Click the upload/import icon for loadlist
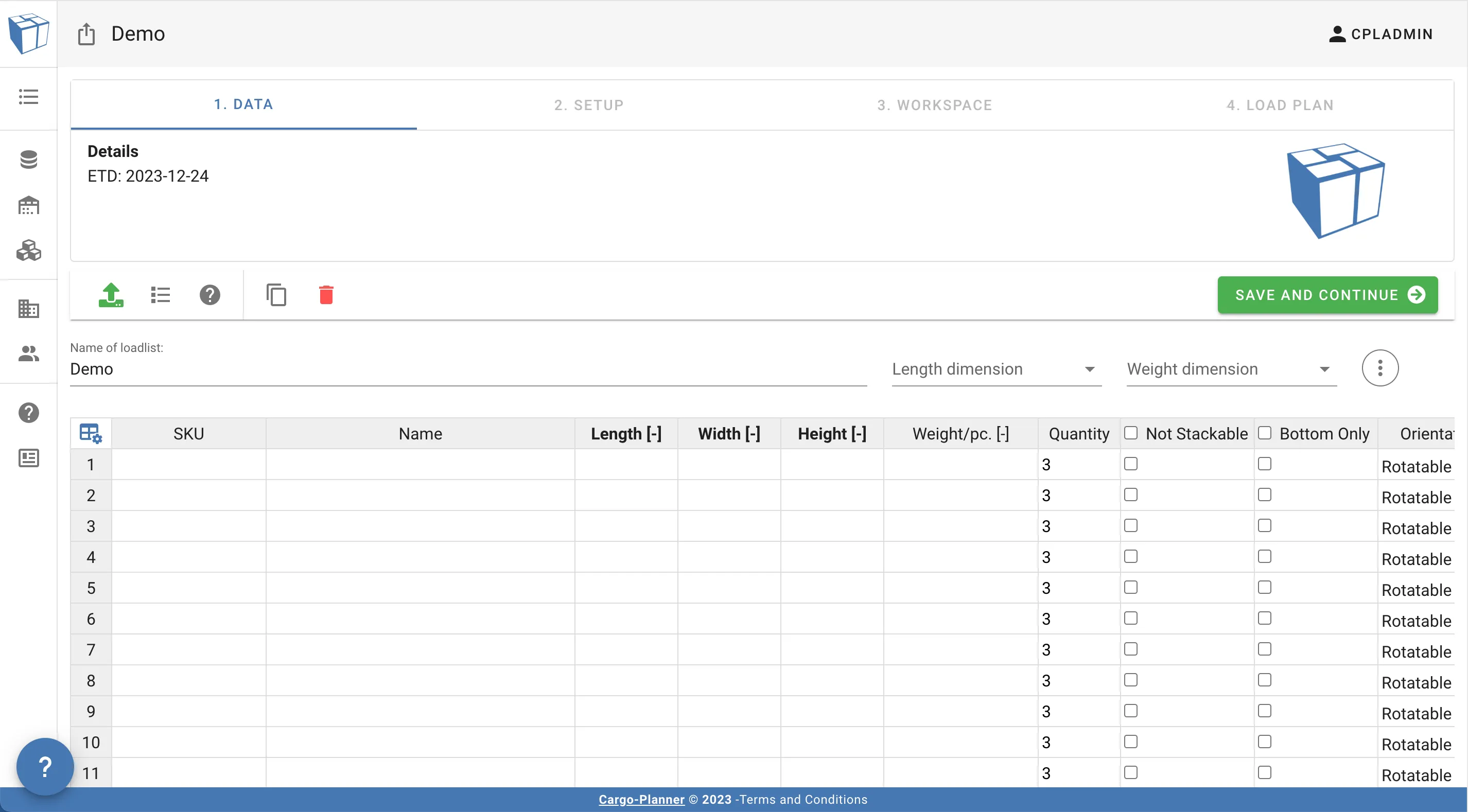This screenshot has width=1468, height=812. pyautogui.click(x=110, y=294)
